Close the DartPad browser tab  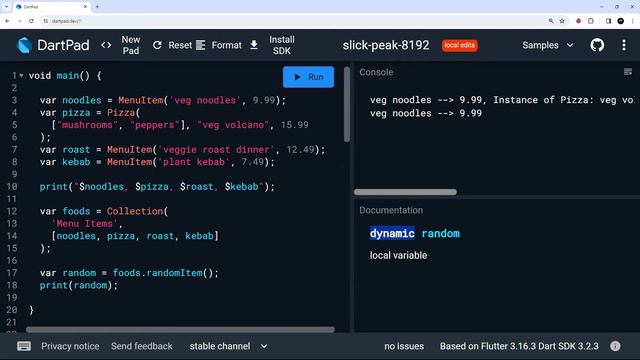click(85, 7)
